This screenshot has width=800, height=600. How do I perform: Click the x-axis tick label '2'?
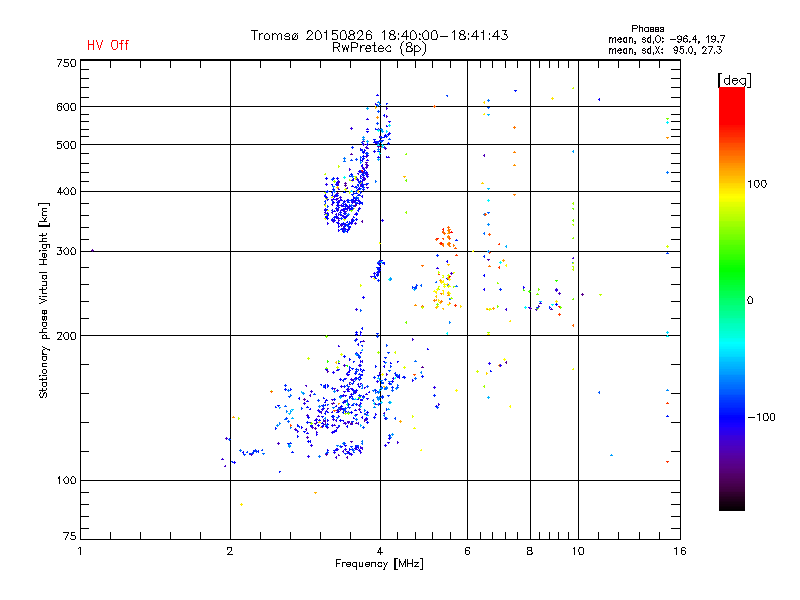(230, 551)
